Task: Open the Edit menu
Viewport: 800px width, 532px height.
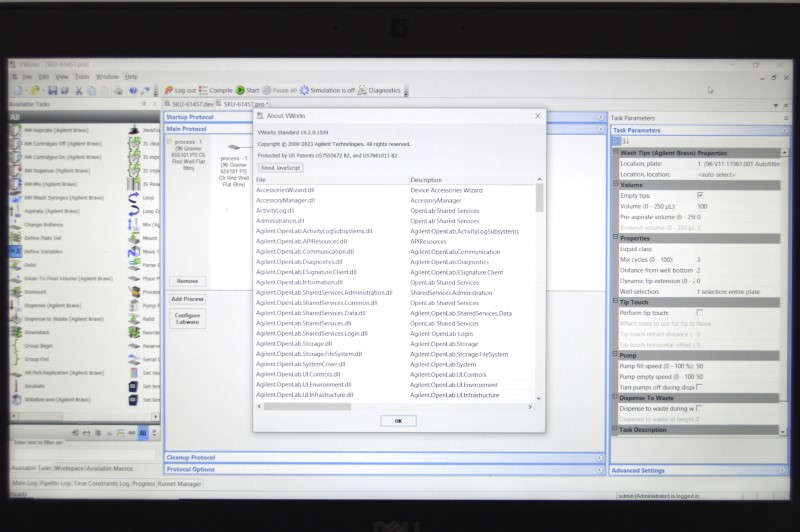Action: pos(44,77)
